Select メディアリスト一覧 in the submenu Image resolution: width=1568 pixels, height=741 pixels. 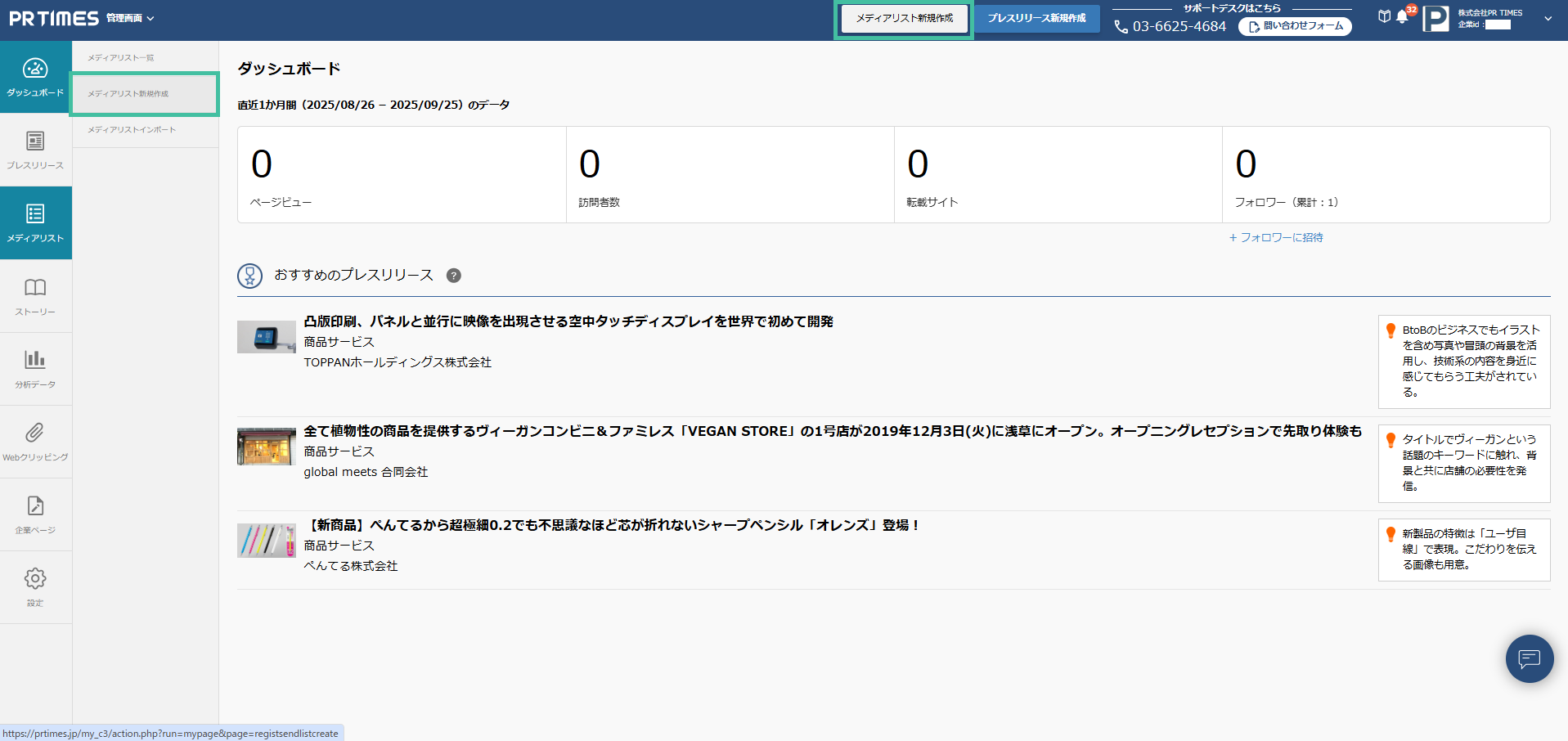pos(121,58)
